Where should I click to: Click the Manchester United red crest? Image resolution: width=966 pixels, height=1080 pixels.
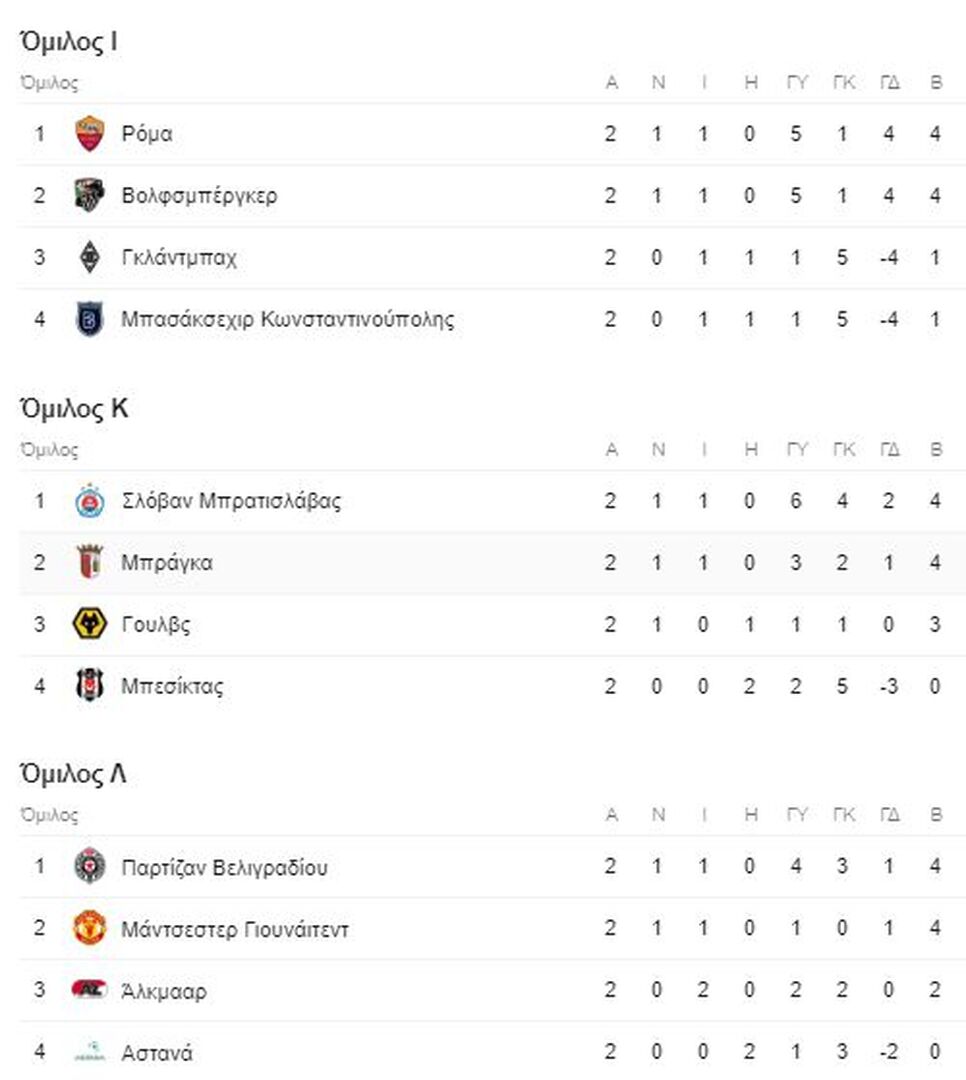(90, 928)
